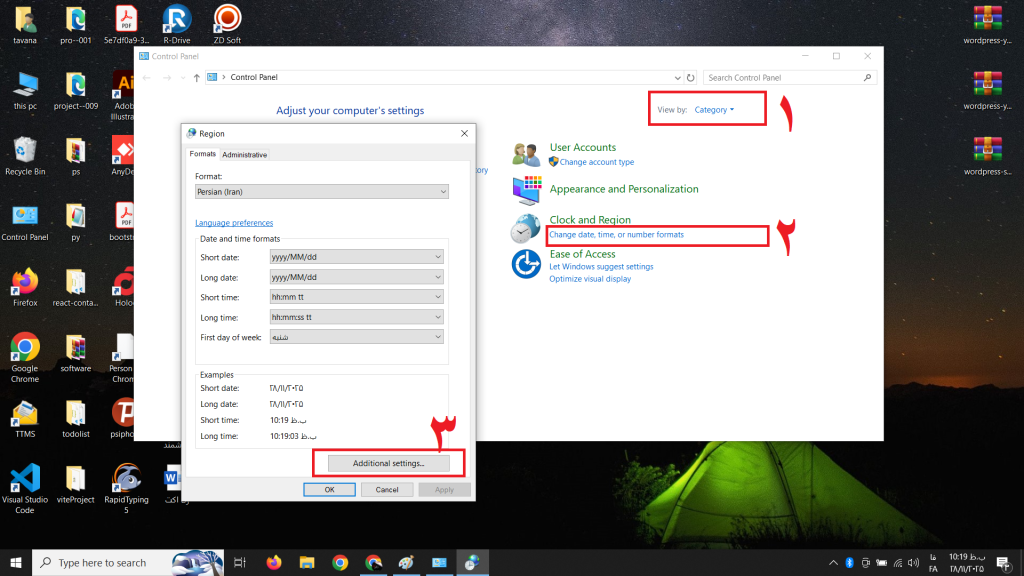1024x576 pixels.
Task: Launch Firefox from the taskbar
Action: tap(274, 562)
